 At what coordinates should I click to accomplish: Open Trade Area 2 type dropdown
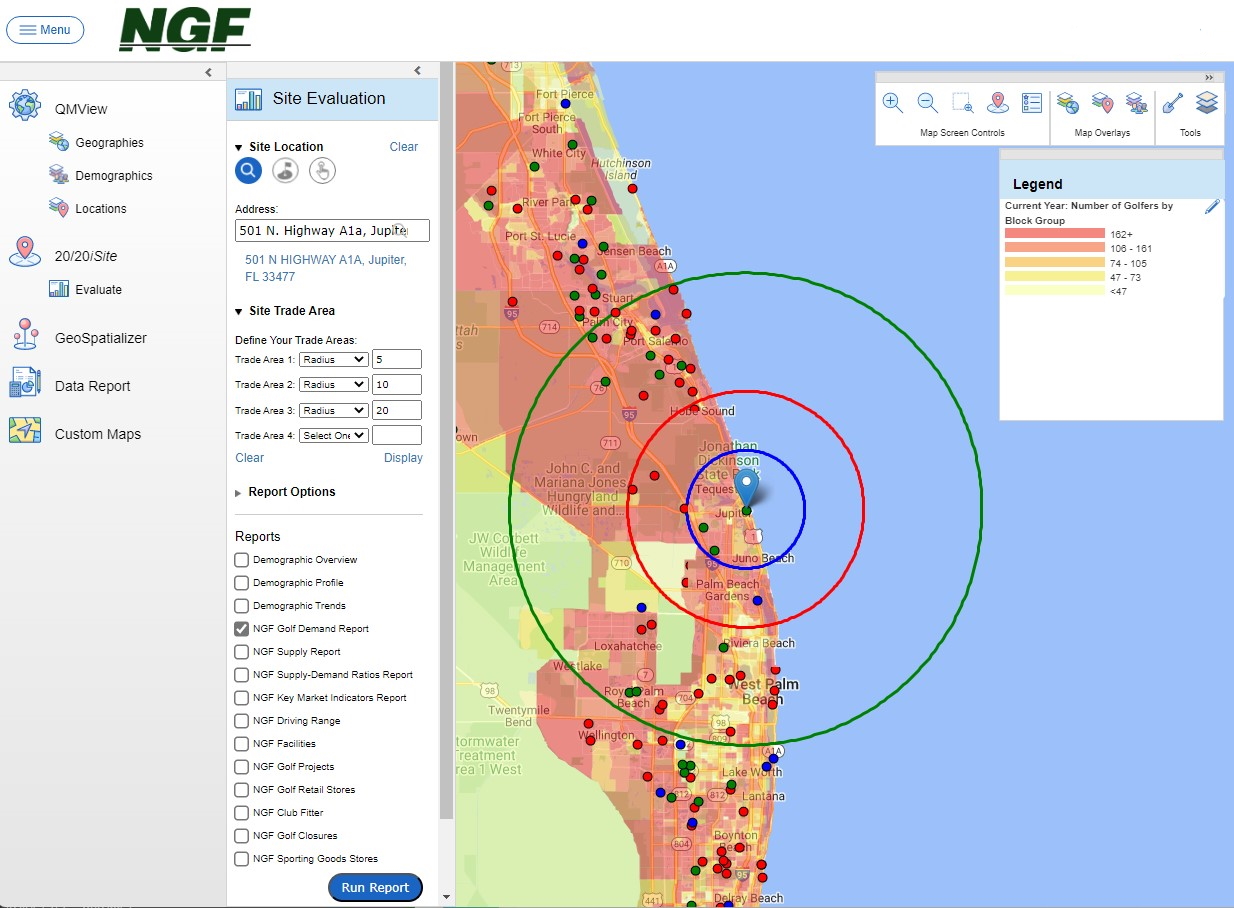(334, 385)
